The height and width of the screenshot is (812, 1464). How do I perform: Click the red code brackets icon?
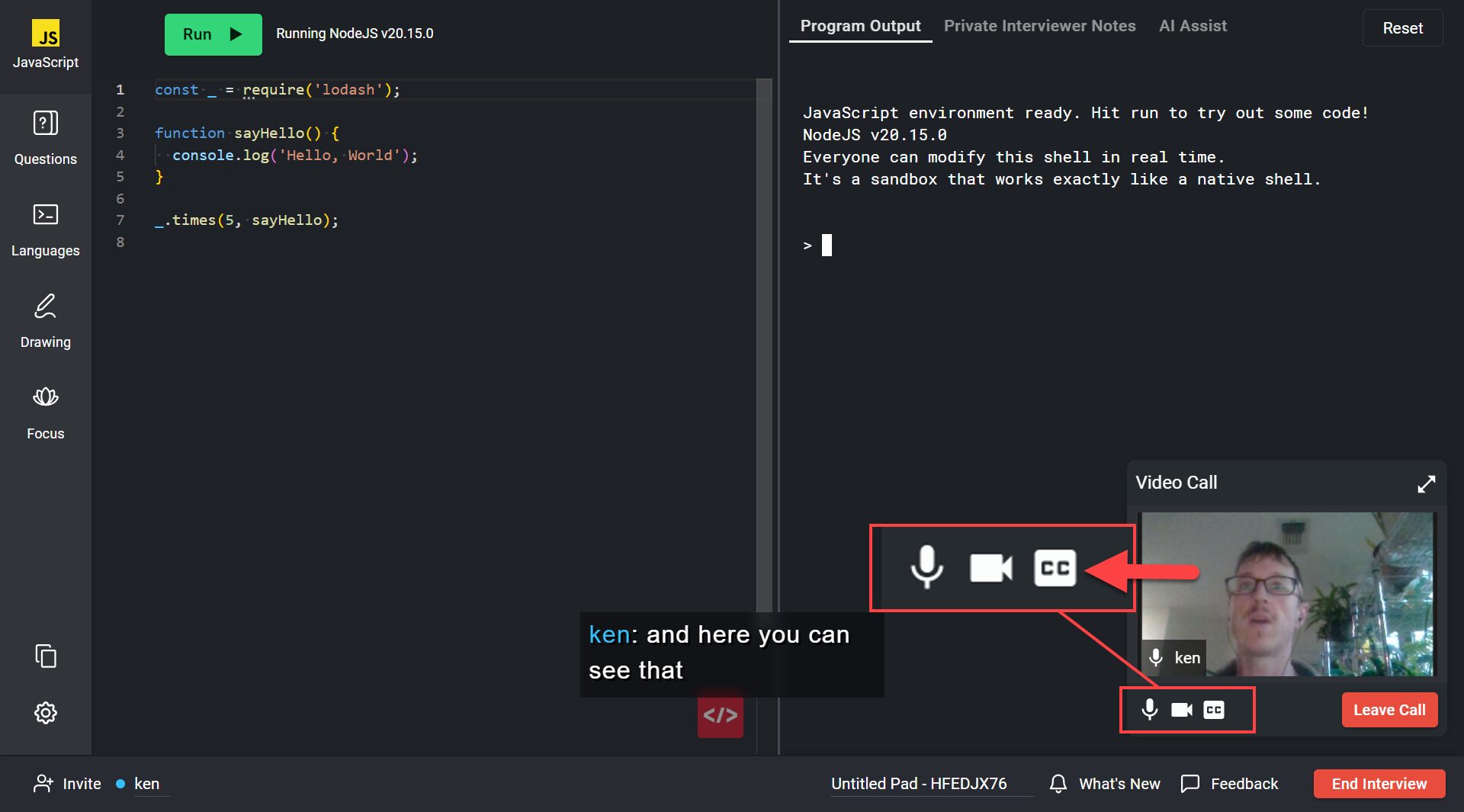(720, 715)
